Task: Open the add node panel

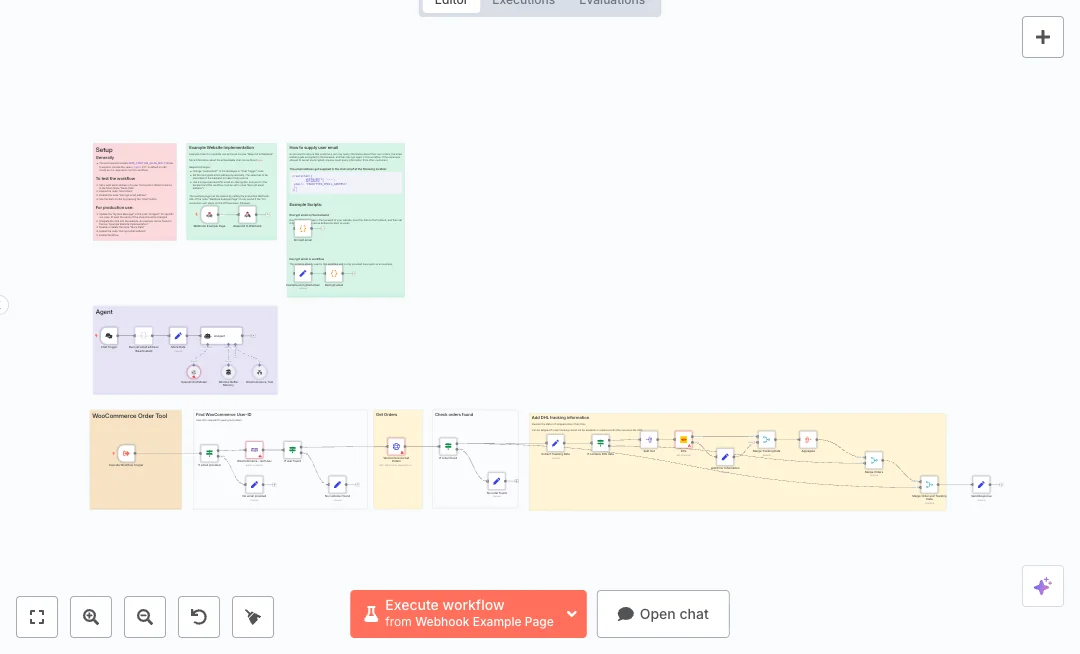Action: coord(1042,37)
